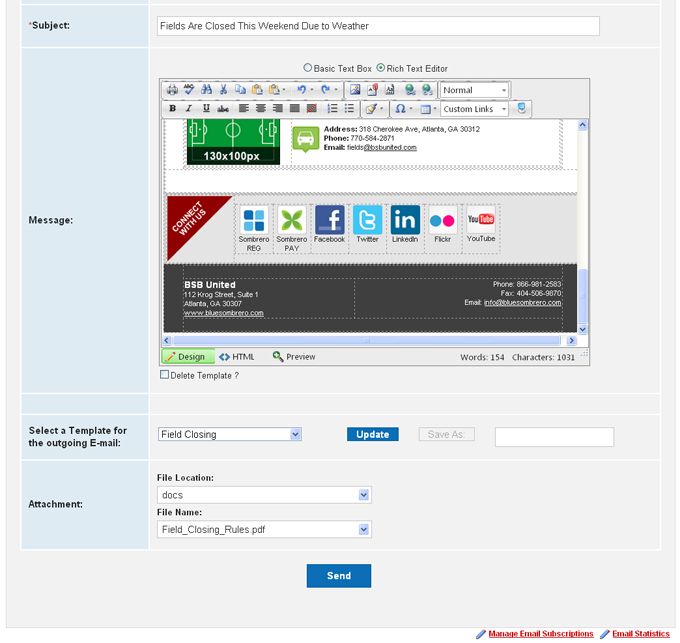Align text center

click(x=261, y=108)
